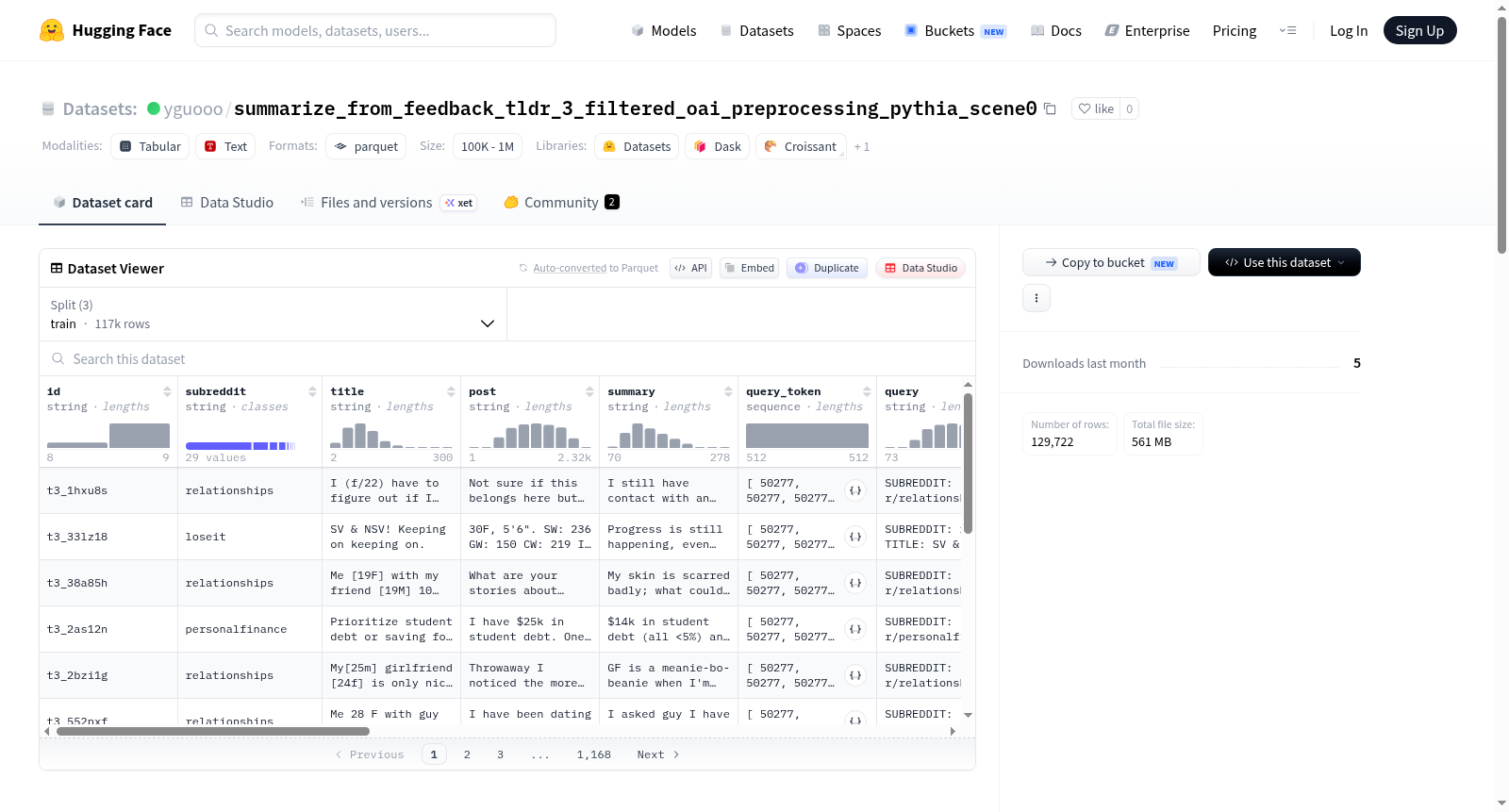Viewport: 1509px width, 812px height.
Task: Duplicate the dataset
Action: point(826,268)
